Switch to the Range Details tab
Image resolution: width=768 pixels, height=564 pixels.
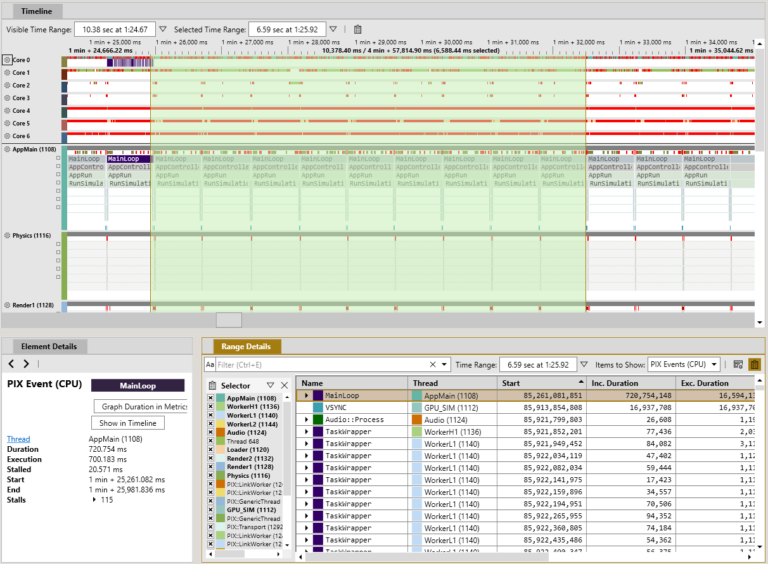[x=245, y=346]
